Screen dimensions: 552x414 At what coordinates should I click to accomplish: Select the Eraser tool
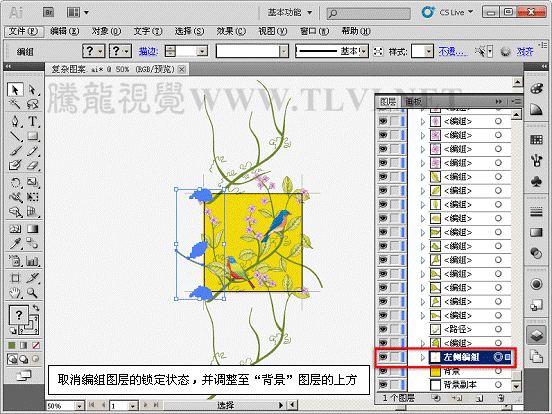[x=32, y=165]
